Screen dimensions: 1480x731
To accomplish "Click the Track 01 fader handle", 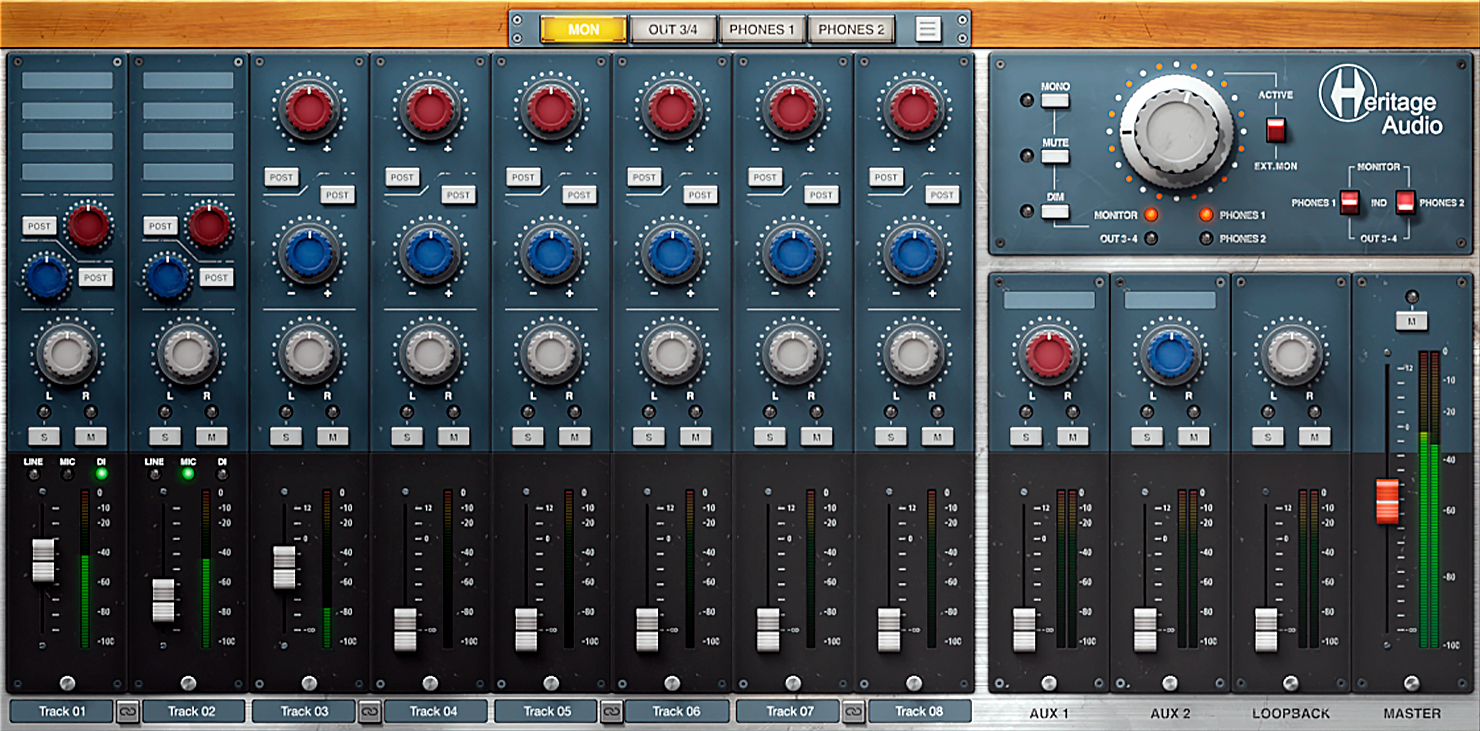I will [43, 560].
